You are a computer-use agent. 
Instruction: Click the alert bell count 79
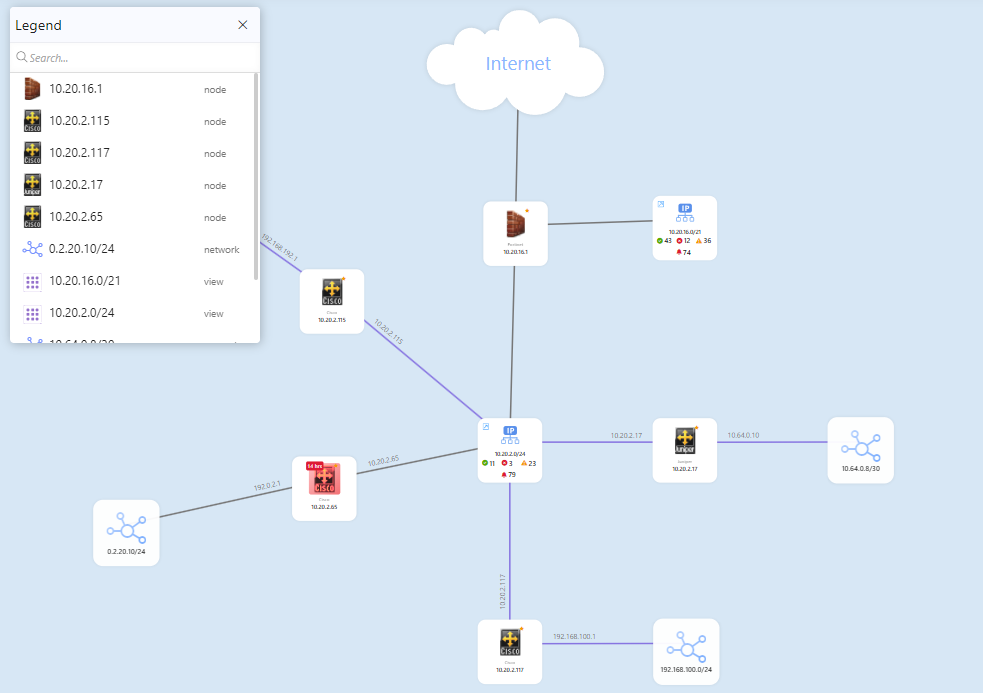tap(508, 475)
